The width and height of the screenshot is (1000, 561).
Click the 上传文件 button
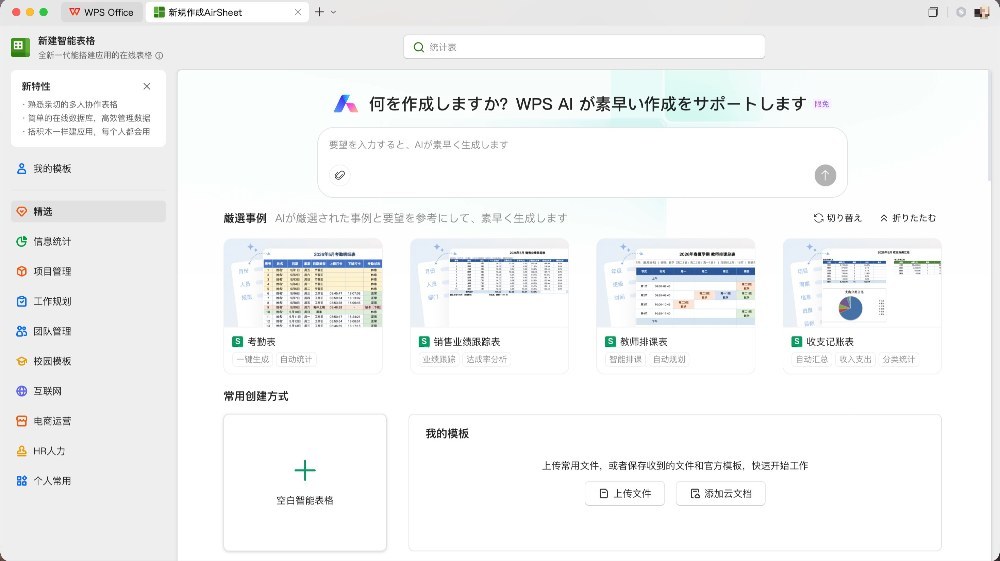click(625, 493)
